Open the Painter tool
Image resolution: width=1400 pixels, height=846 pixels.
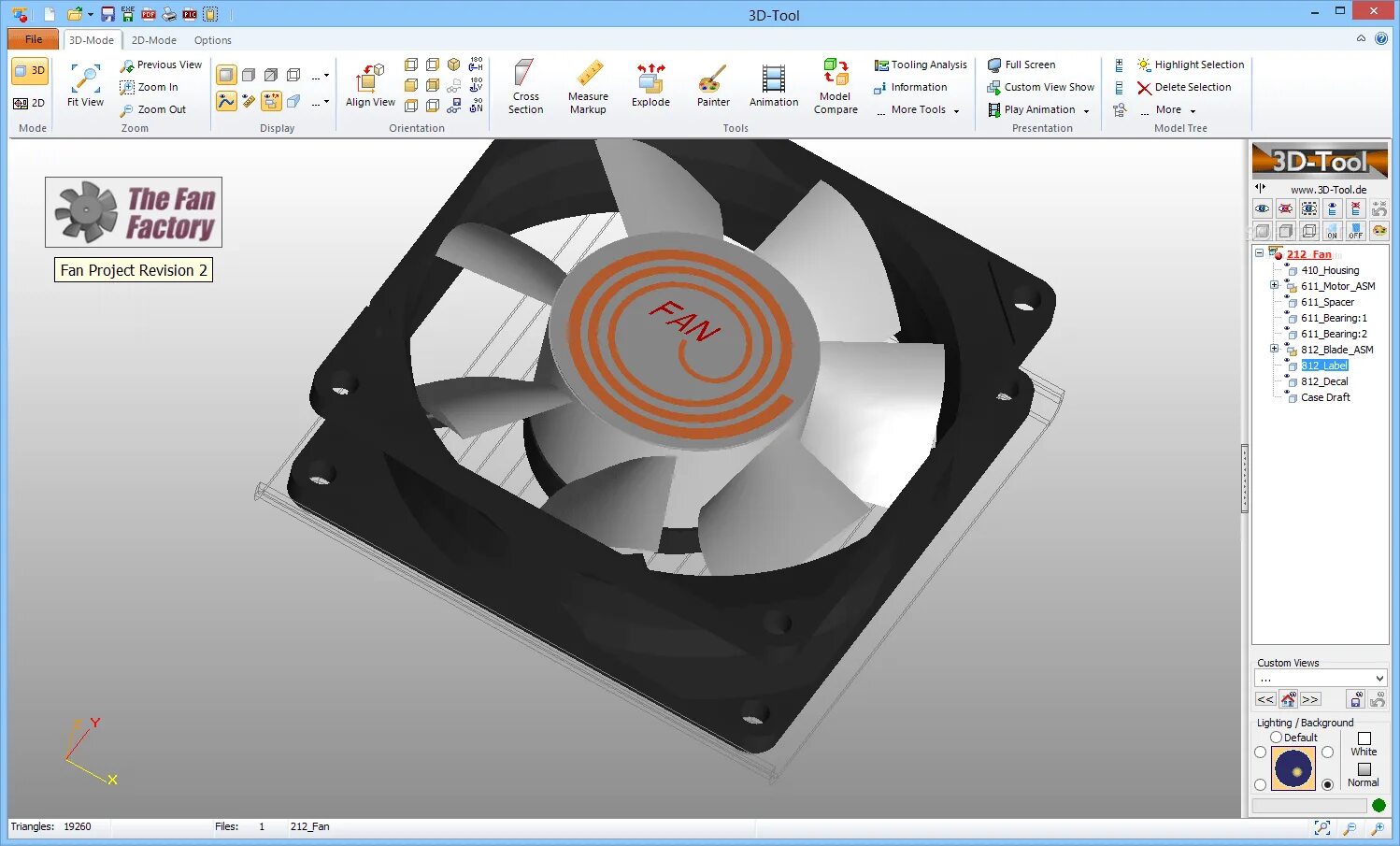point(713,85)
